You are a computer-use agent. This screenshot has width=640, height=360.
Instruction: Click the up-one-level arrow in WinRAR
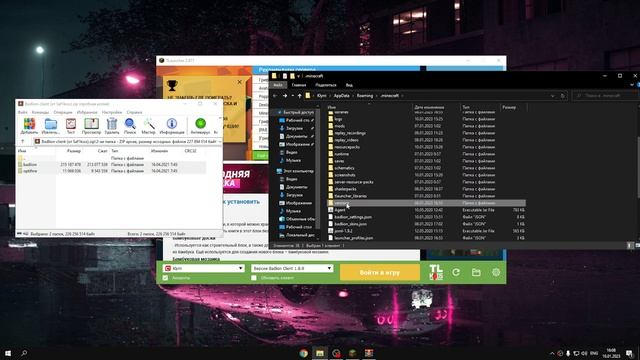pyautogui.click(x=22, y=142)
